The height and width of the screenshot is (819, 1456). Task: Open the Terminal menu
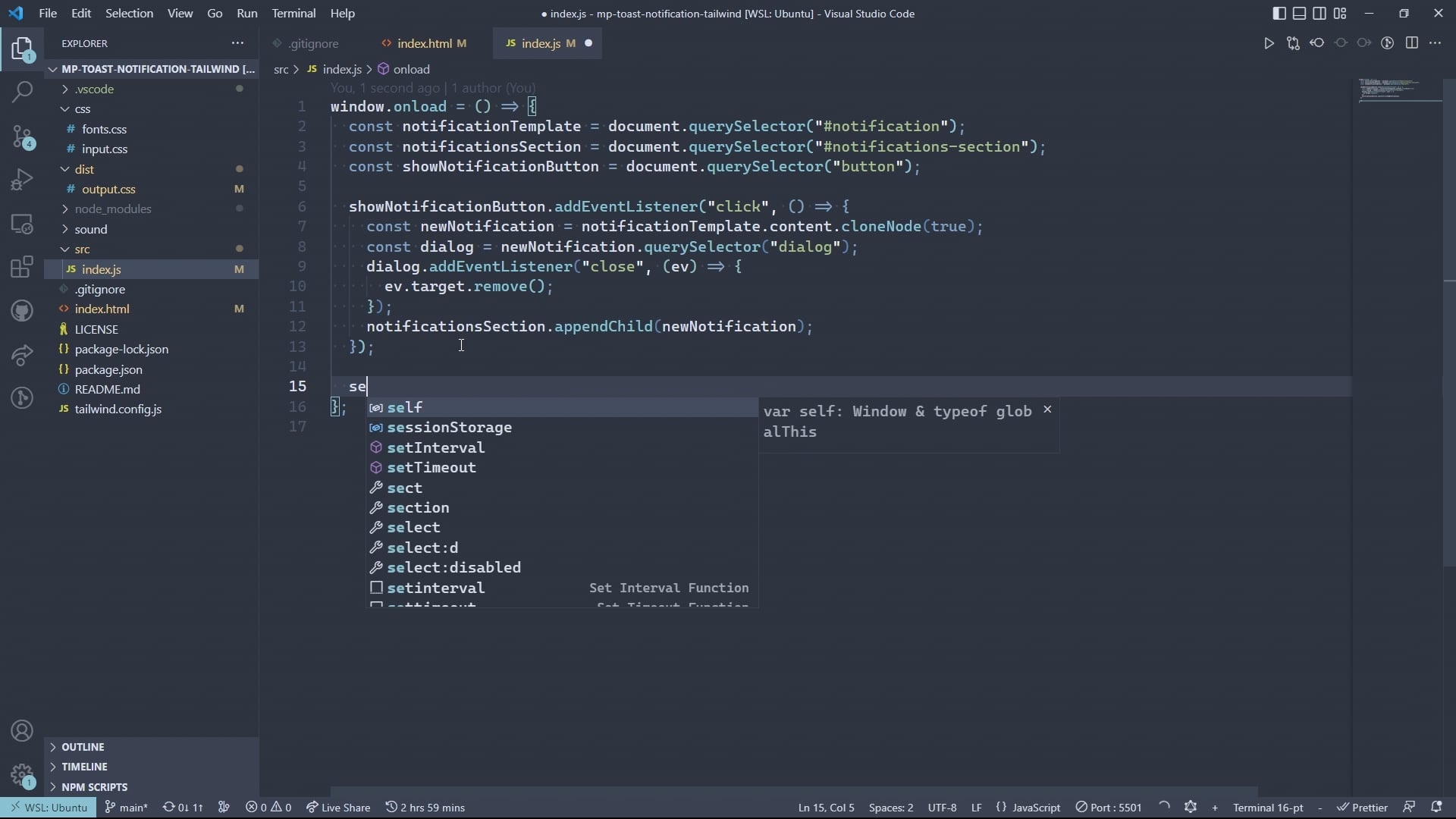click(293, 13)
